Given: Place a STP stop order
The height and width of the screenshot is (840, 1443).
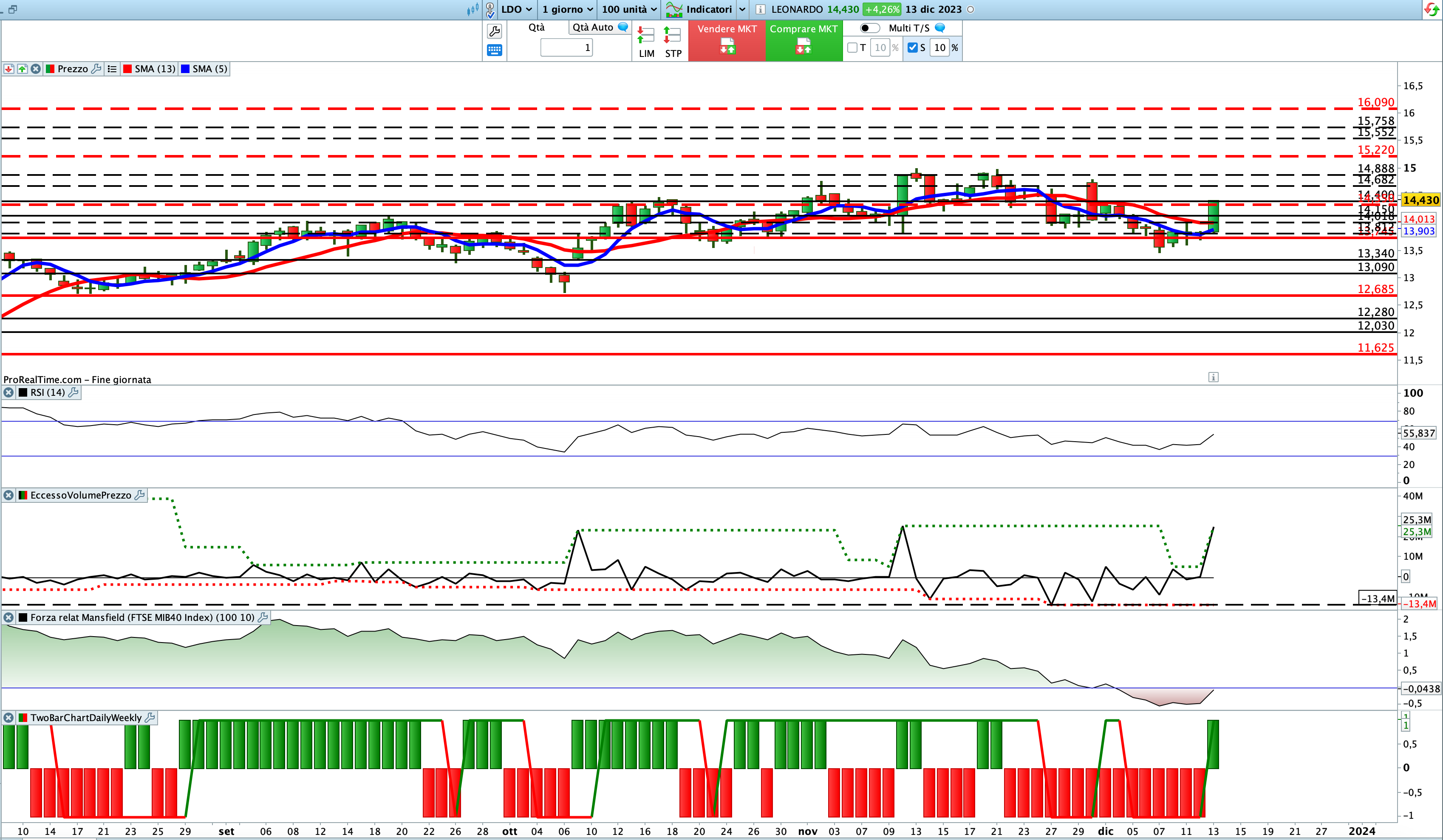Looking at the screenshot, I should (x=673, y=42).
